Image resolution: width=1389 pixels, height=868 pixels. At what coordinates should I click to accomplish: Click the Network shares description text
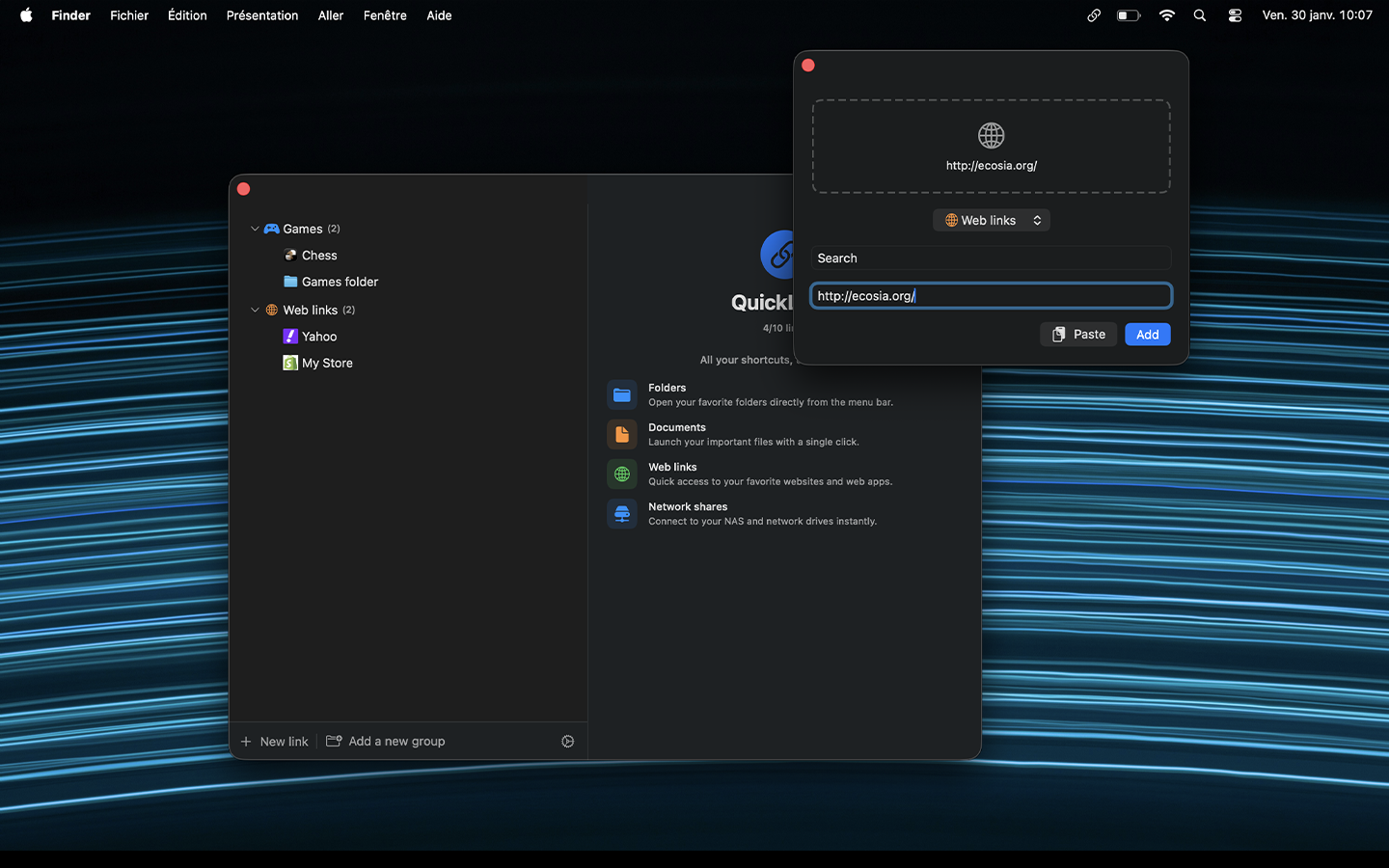pos(762,522)
